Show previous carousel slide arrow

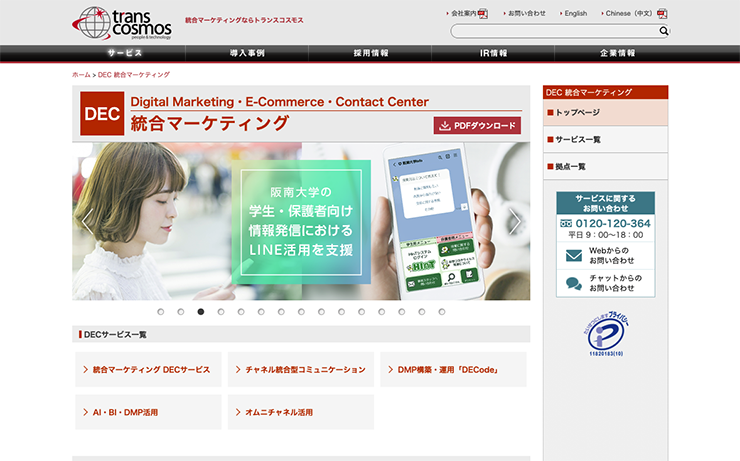pos(87,221)
